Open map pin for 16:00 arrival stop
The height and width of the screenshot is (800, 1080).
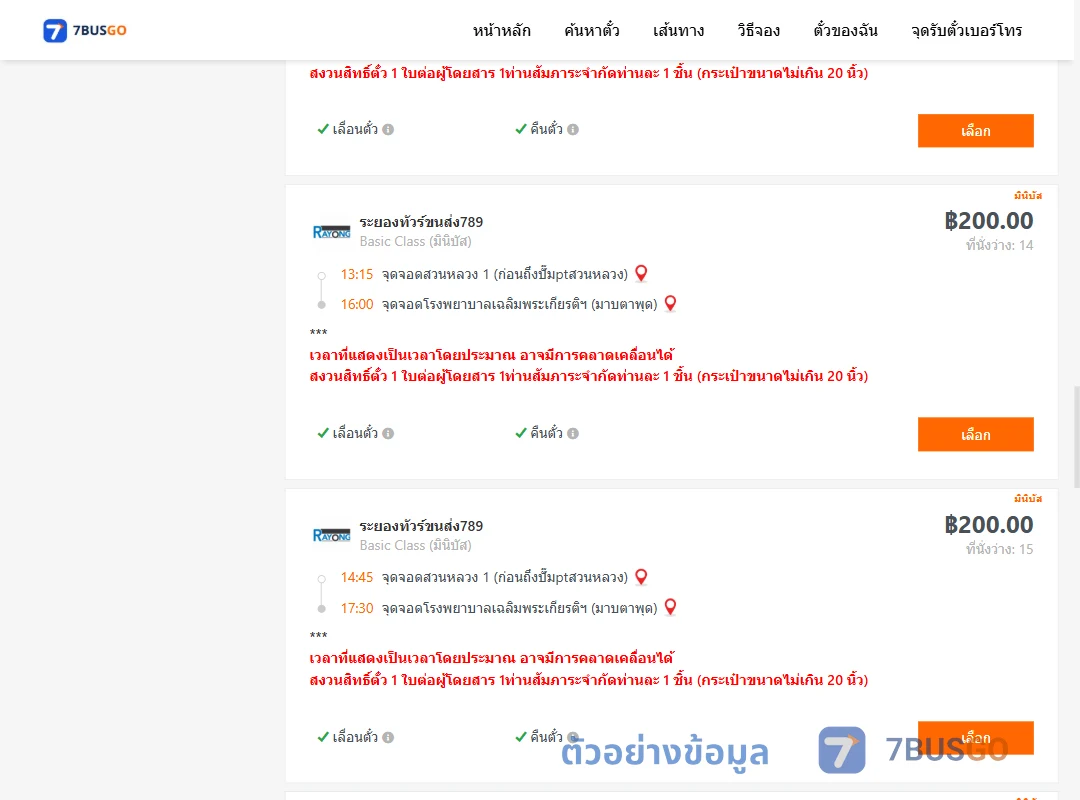tap(670, 303)
